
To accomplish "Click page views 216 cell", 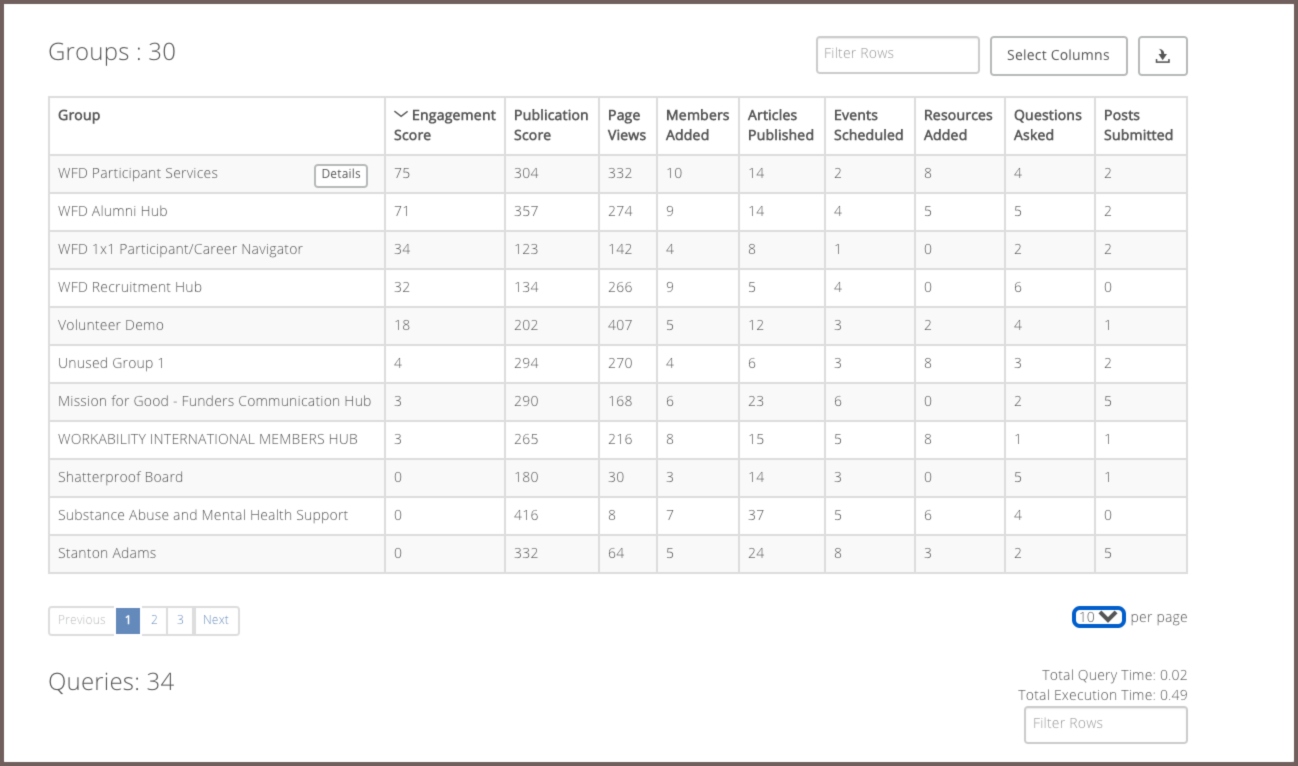I will click(627, 439).
